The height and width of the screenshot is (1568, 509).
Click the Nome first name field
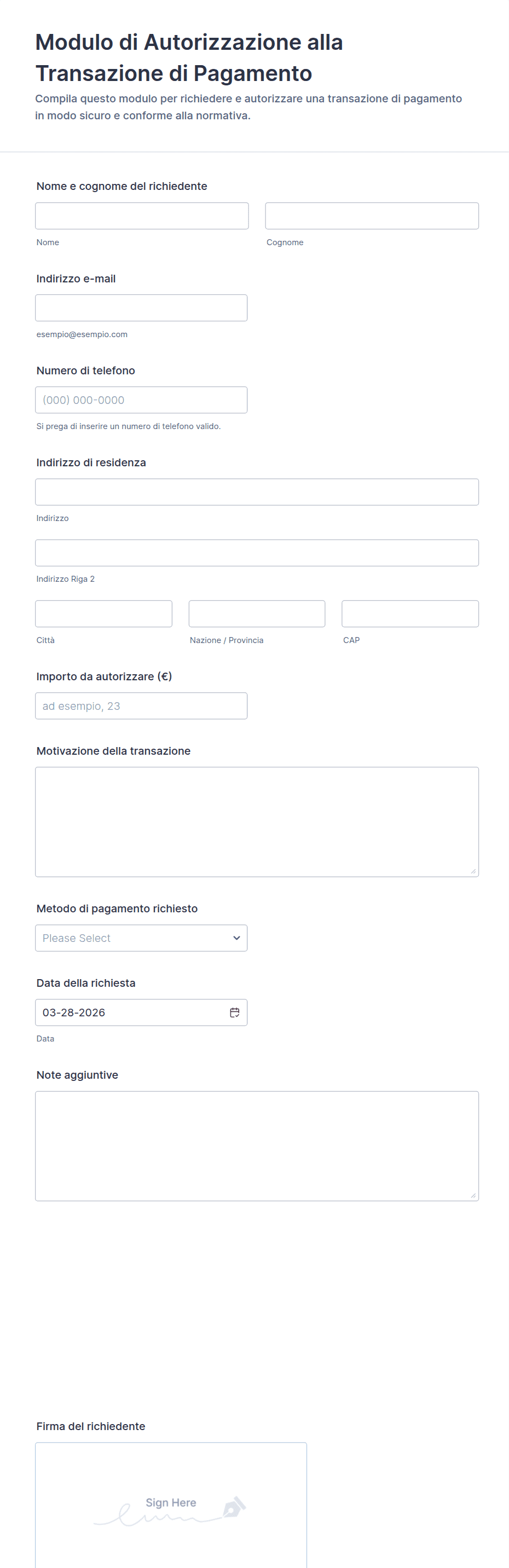(142, 216)
